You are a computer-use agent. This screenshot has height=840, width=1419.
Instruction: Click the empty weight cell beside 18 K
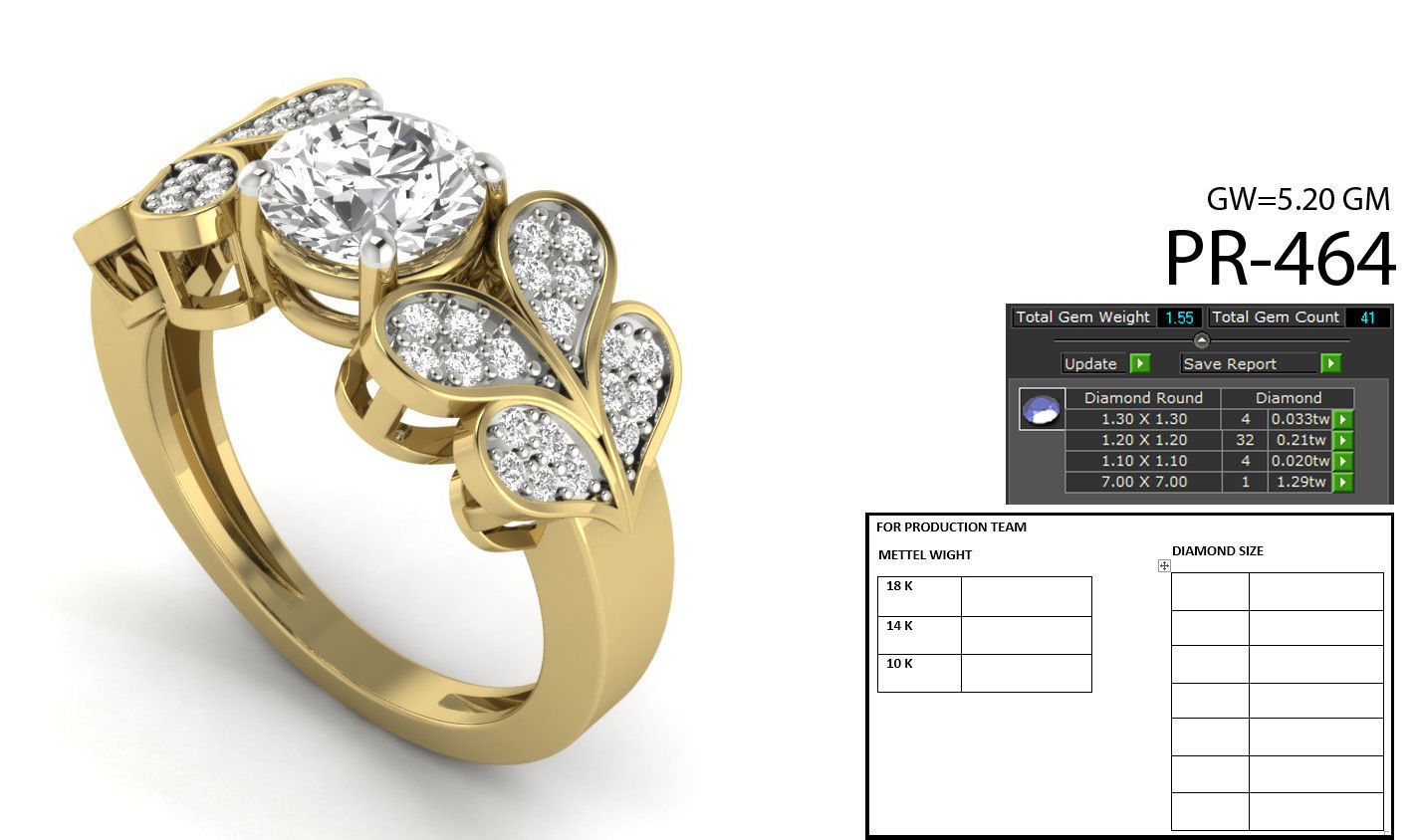tap(1027, 596)
